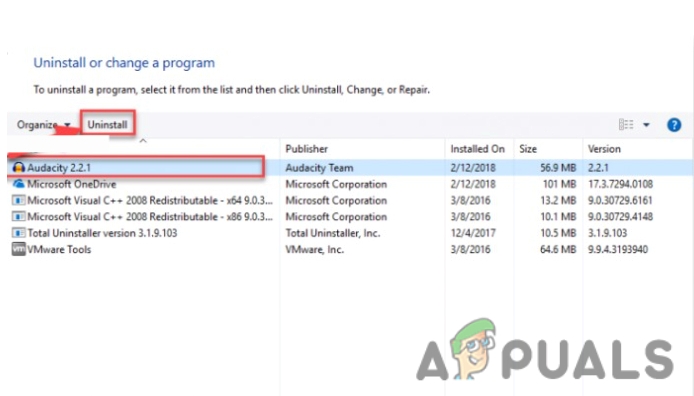
Task: Click version 9.9.4.3193940 cell
Action: [617, 249]
